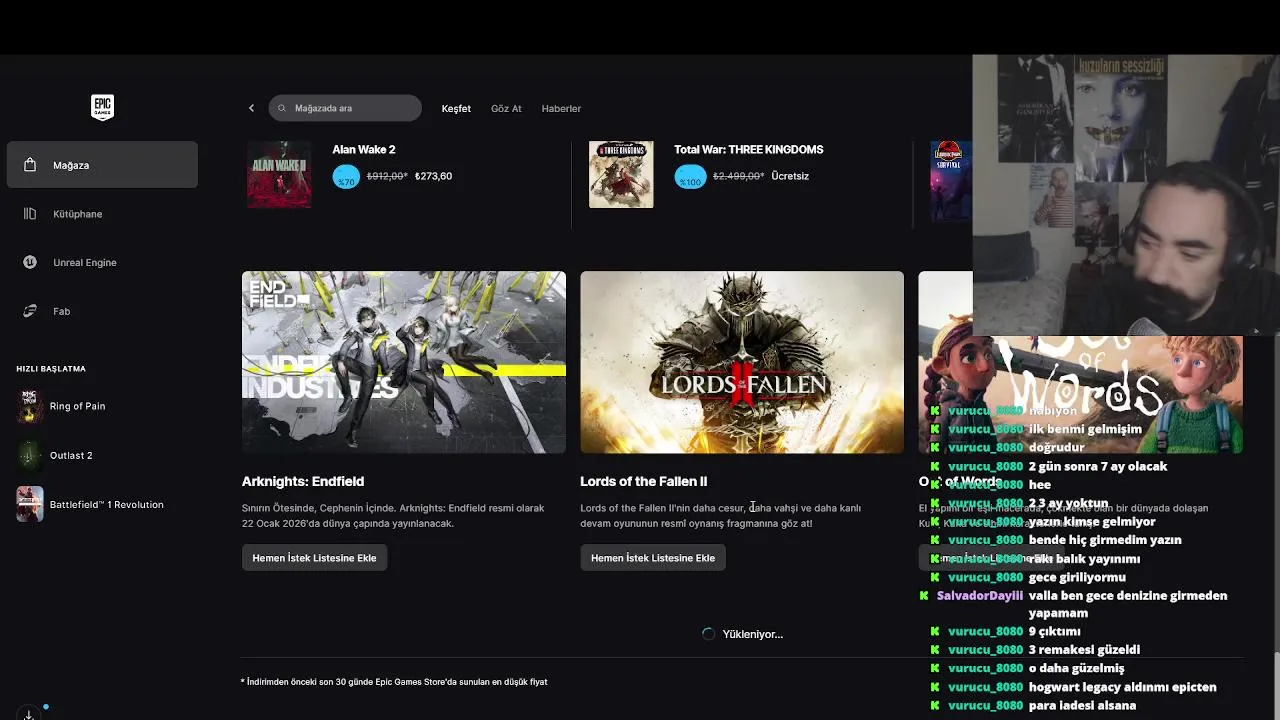The width and height of the screenshot is (1280, 720).
Task: Launch Battlefield 1 Revolution quick launch entry
Action: tap(102, 504)
